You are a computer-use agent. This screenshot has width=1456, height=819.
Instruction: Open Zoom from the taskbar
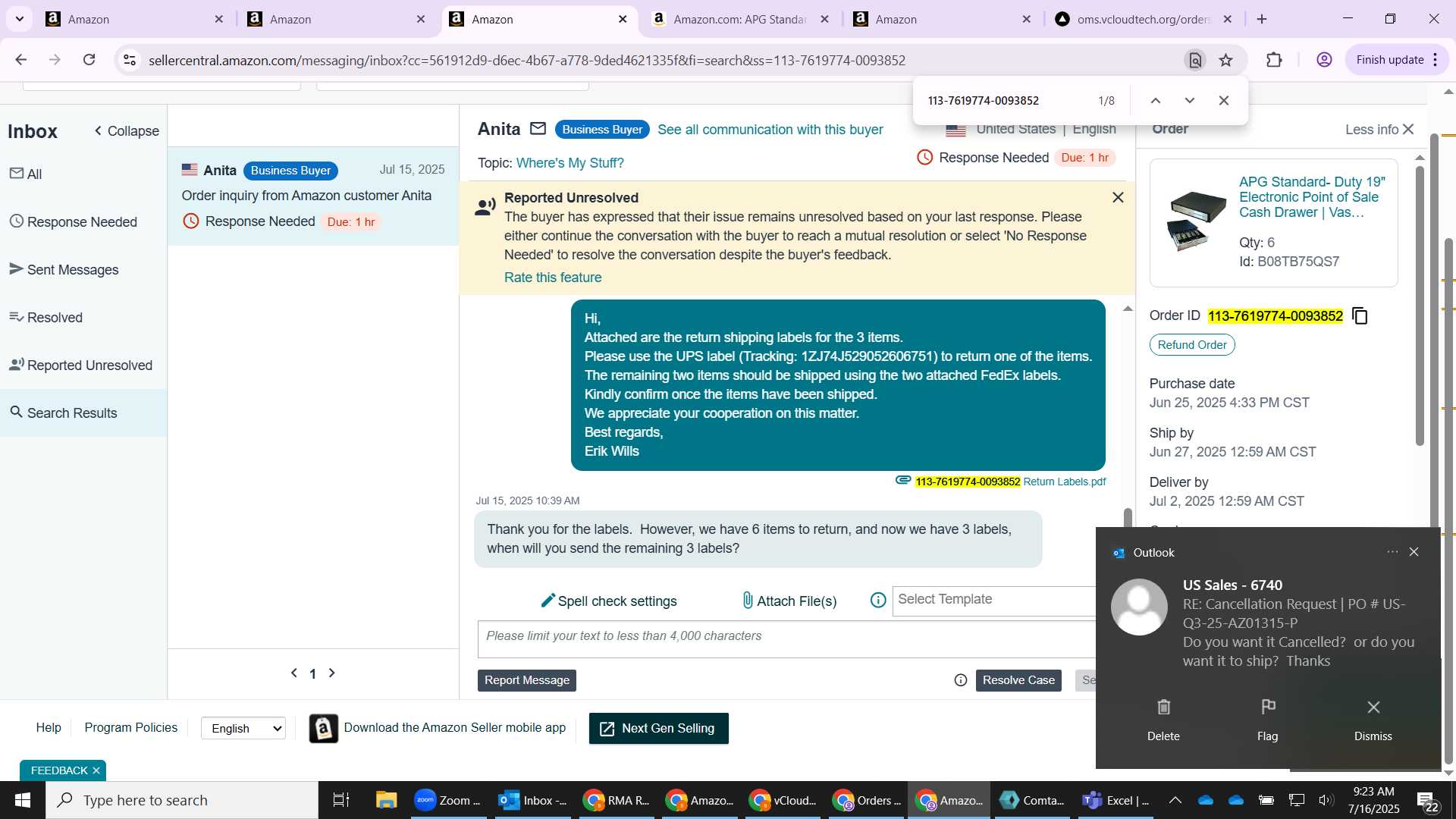point(448,800)
